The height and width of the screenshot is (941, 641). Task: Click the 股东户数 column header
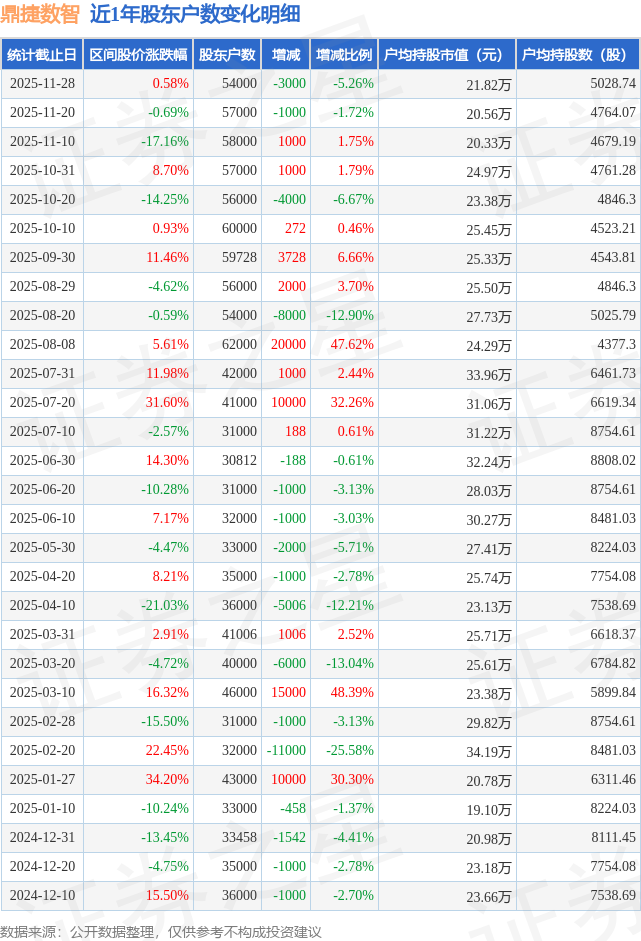[x=227, y=55]
